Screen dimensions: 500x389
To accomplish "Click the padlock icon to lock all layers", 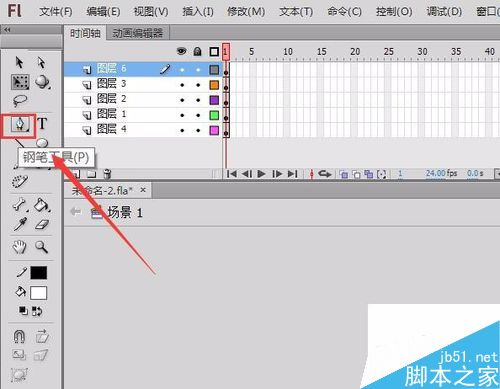I will click(198, 51).
